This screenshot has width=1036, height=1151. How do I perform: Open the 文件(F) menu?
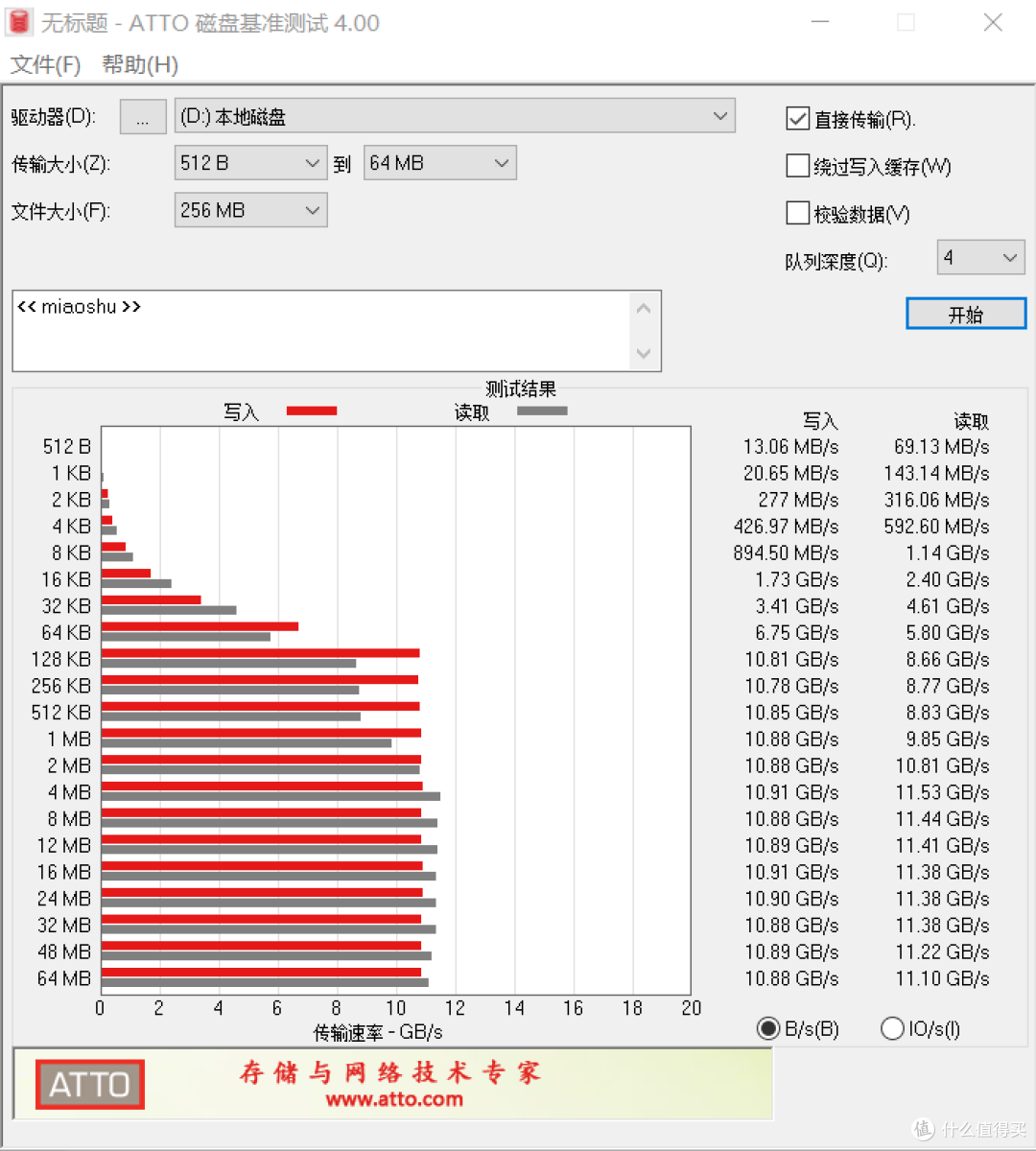(x=44, y=64)
